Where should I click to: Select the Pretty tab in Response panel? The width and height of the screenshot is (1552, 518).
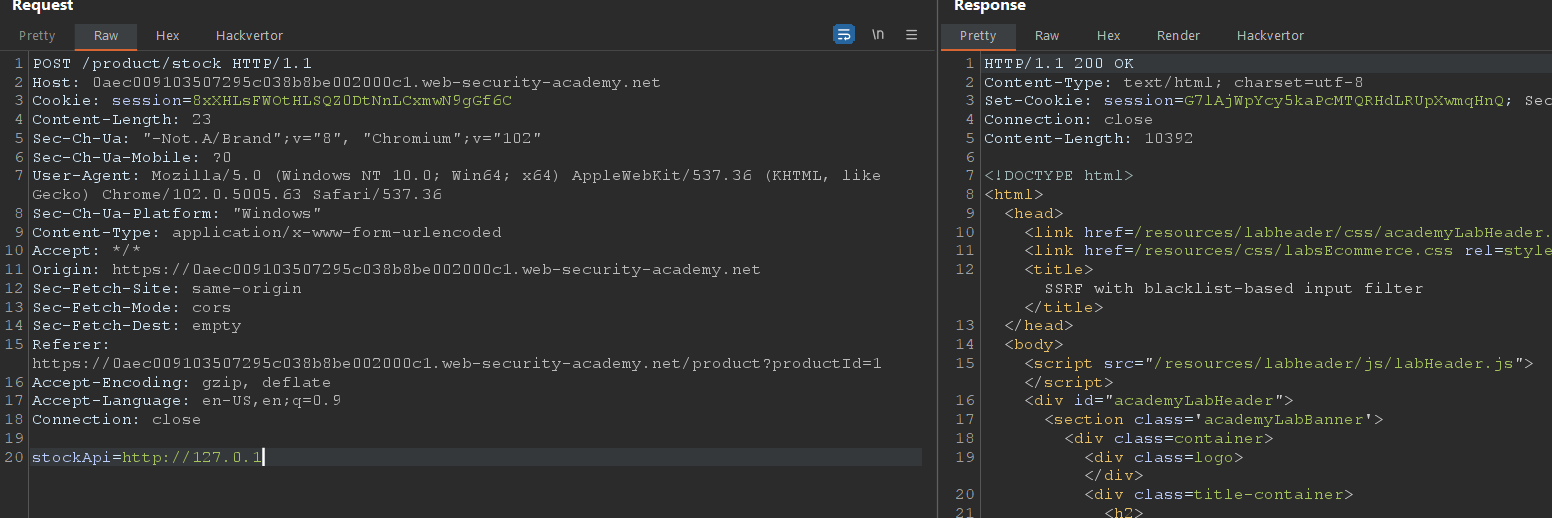point(978,36)
